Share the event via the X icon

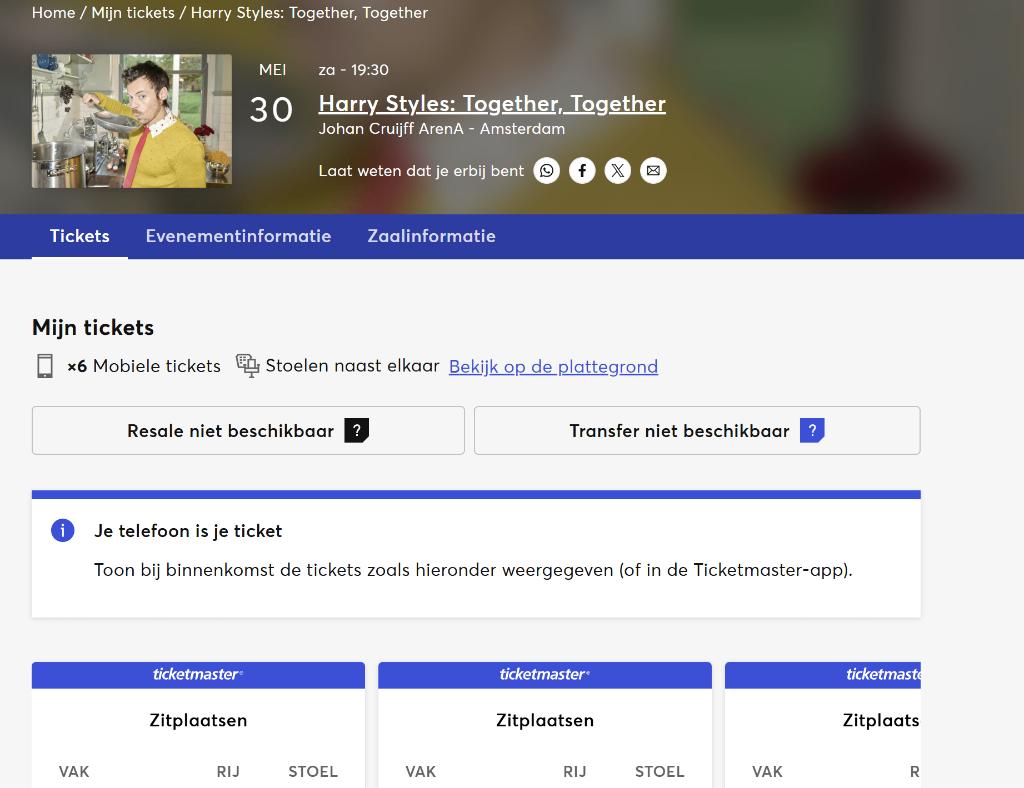[x=617, y=171]
